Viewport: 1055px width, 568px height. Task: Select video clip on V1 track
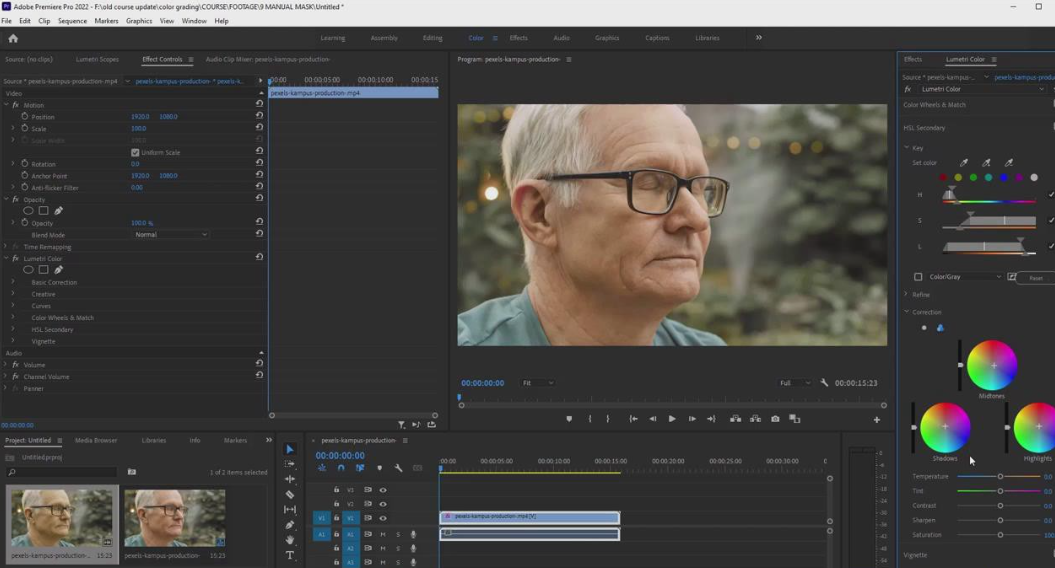pyautogui.click(x=530, y=518)
